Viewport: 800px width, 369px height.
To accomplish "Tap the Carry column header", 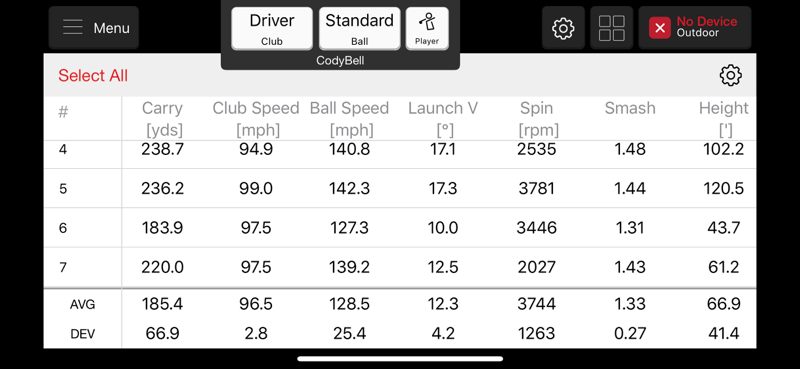I will 162,119.
